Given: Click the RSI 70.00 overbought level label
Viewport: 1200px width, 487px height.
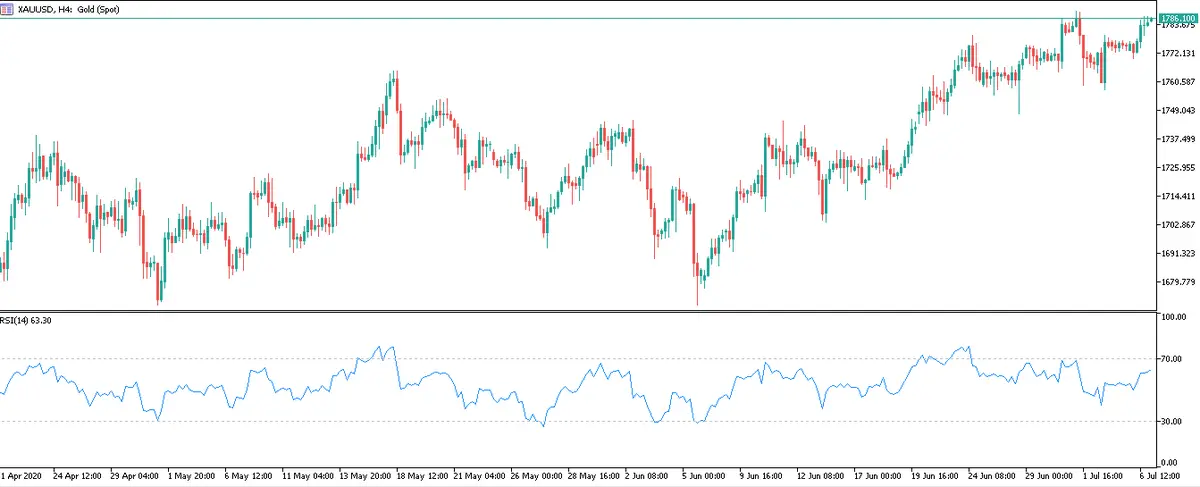Looking at the screenshot, I should pyautogui.click(x=1172, y=358).
